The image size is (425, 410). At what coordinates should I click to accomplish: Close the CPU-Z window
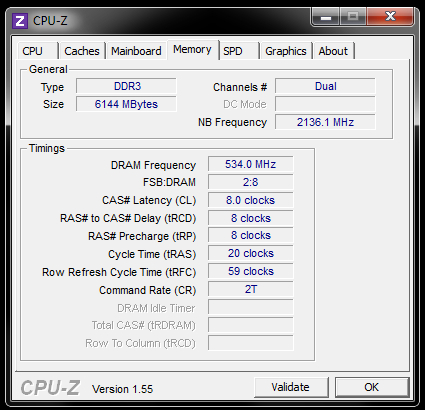point(390,17)
